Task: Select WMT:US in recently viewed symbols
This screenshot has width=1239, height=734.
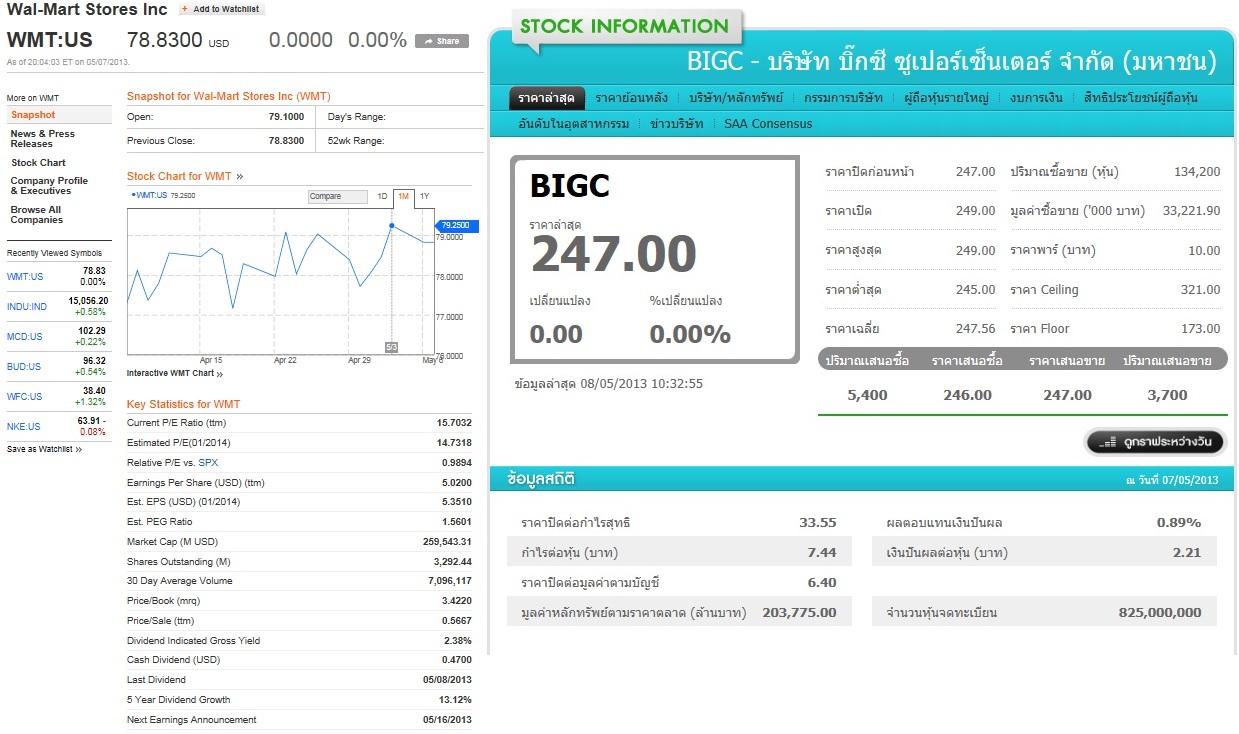Action: [x=25, y=277]
